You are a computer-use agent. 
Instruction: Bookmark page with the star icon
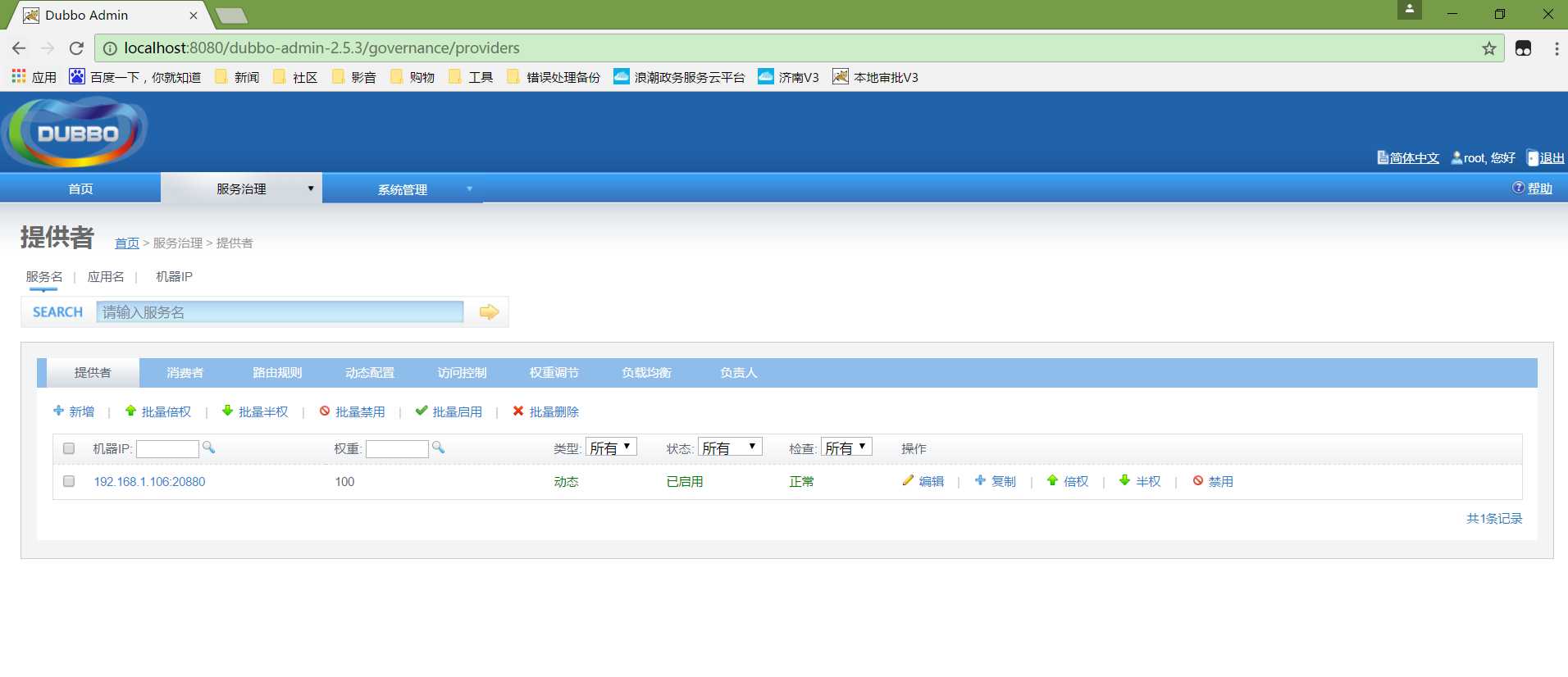tap(1489, 48)
